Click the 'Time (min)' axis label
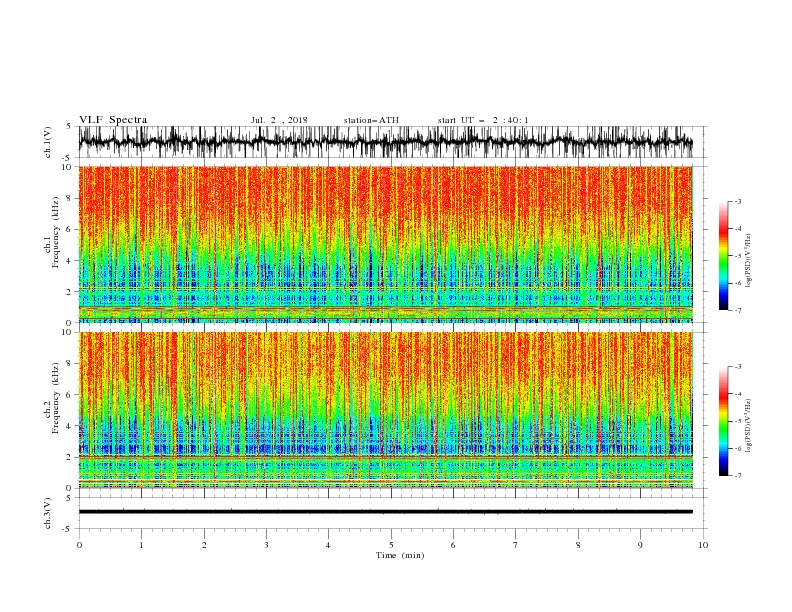 click(x=400, y=555)
